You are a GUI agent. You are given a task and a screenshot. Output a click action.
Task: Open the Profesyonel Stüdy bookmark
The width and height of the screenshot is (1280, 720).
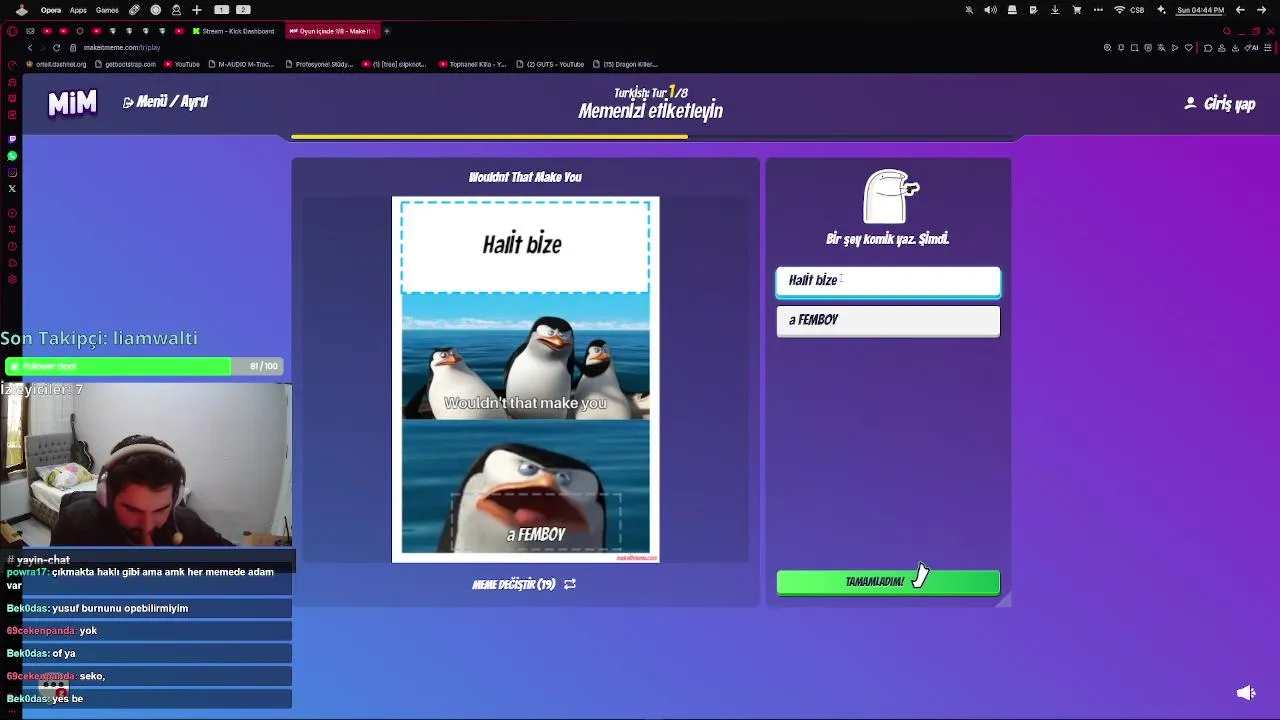click(x=319, y=64)
